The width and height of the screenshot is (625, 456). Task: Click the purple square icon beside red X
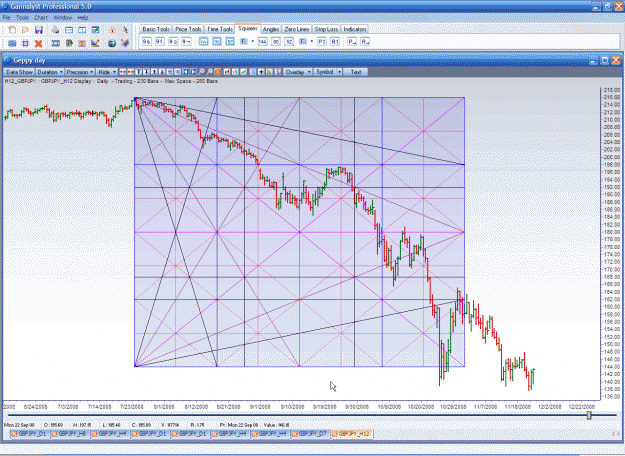point(25,43)
